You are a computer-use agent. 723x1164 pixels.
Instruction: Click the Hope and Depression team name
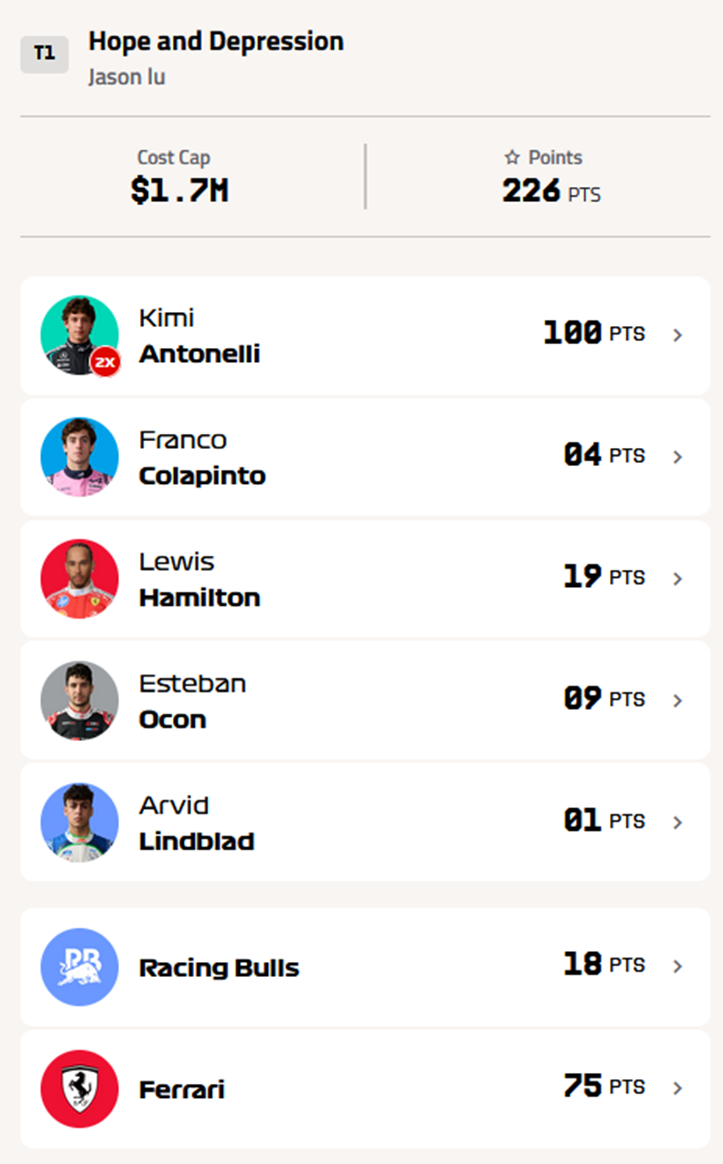[216, 42]
